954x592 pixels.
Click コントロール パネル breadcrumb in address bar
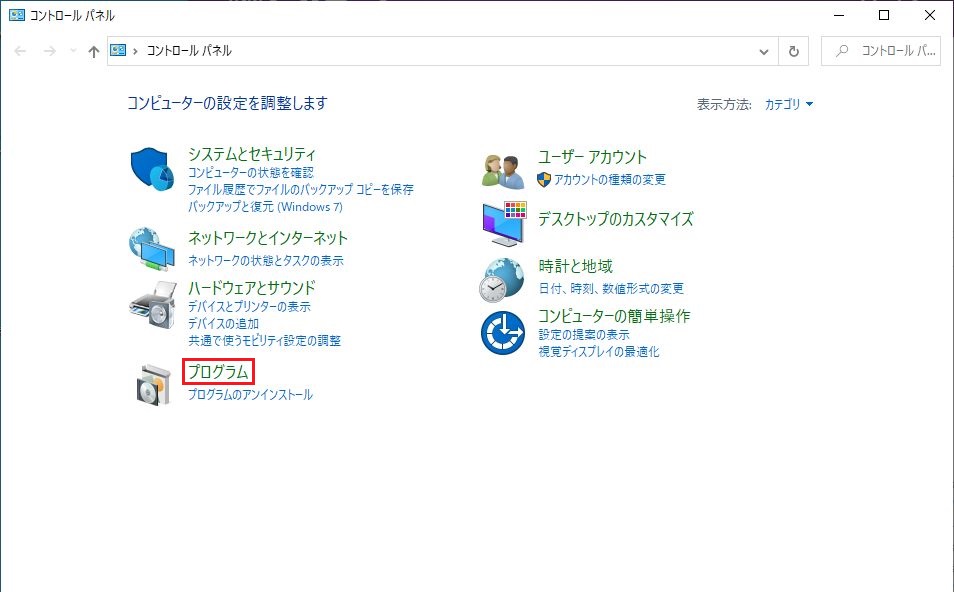coord(189,51)
